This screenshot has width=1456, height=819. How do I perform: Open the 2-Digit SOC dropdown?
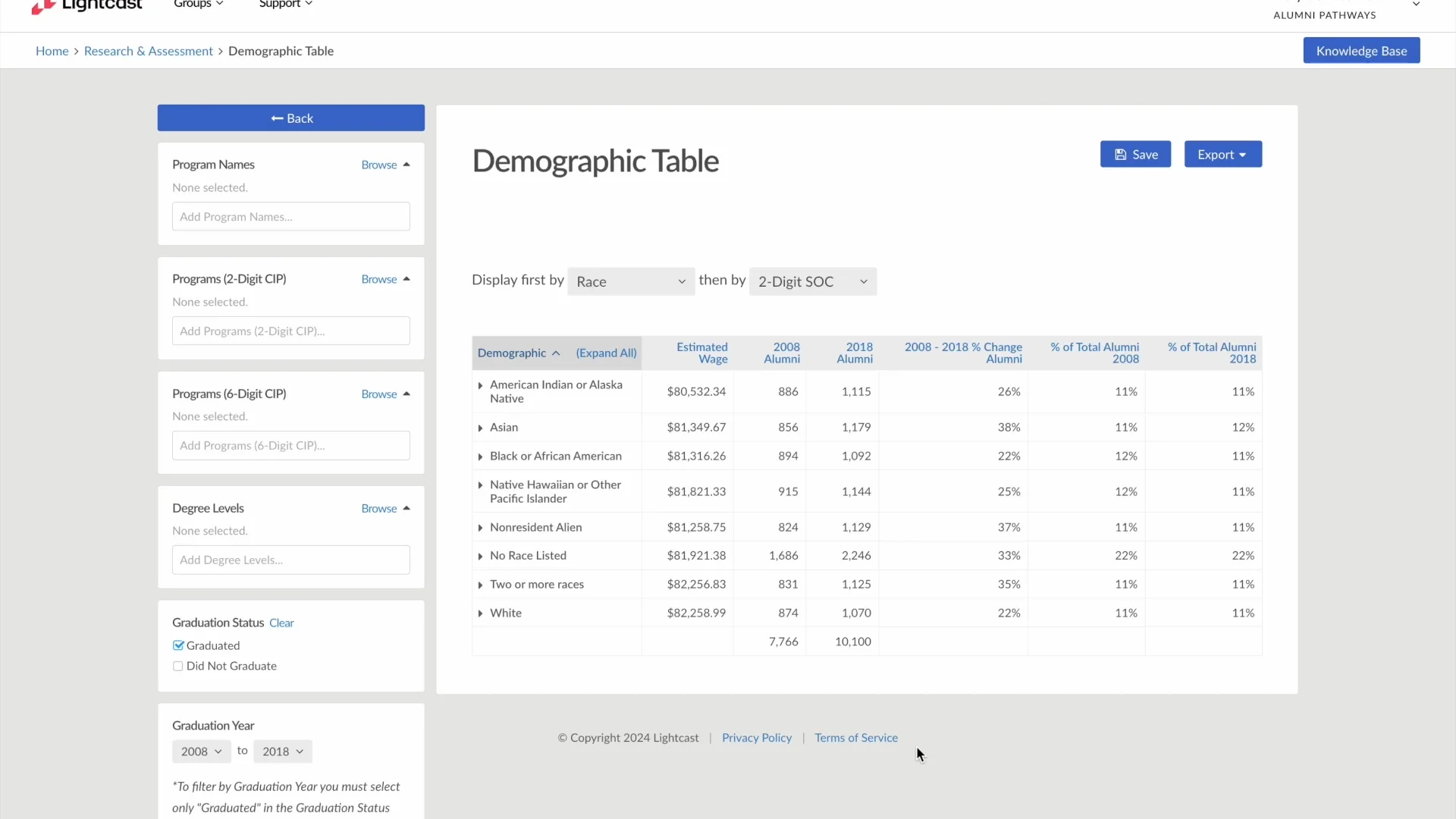[x=813, y=281]
